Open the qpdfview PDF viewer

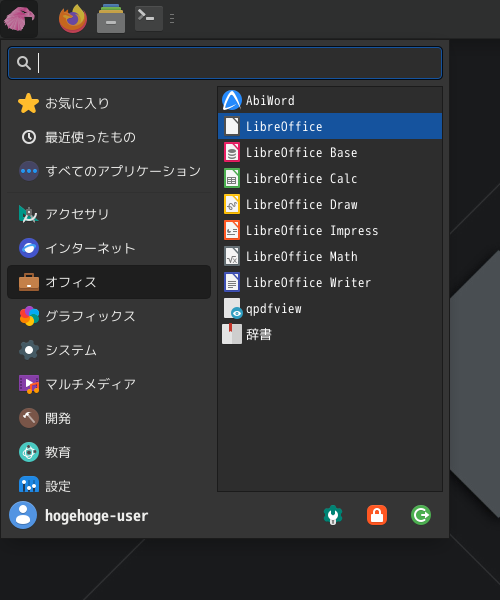[x=330, y=308]
